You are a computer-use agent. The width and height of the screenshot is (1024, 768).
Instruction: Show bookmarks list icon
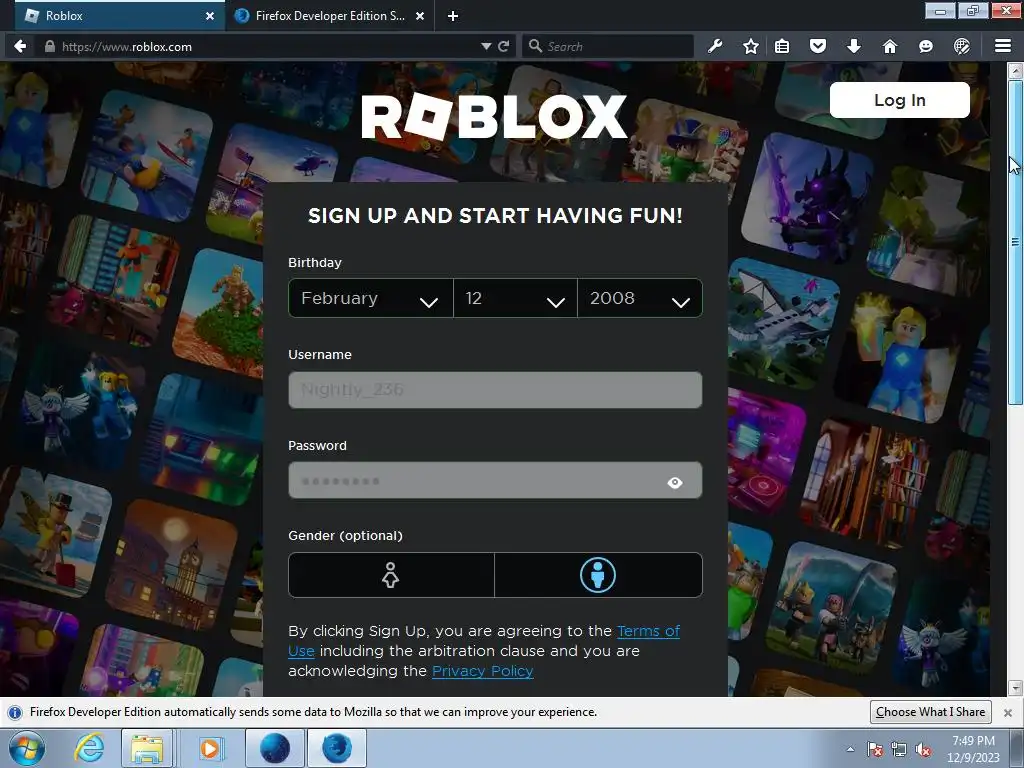(782, 46)
